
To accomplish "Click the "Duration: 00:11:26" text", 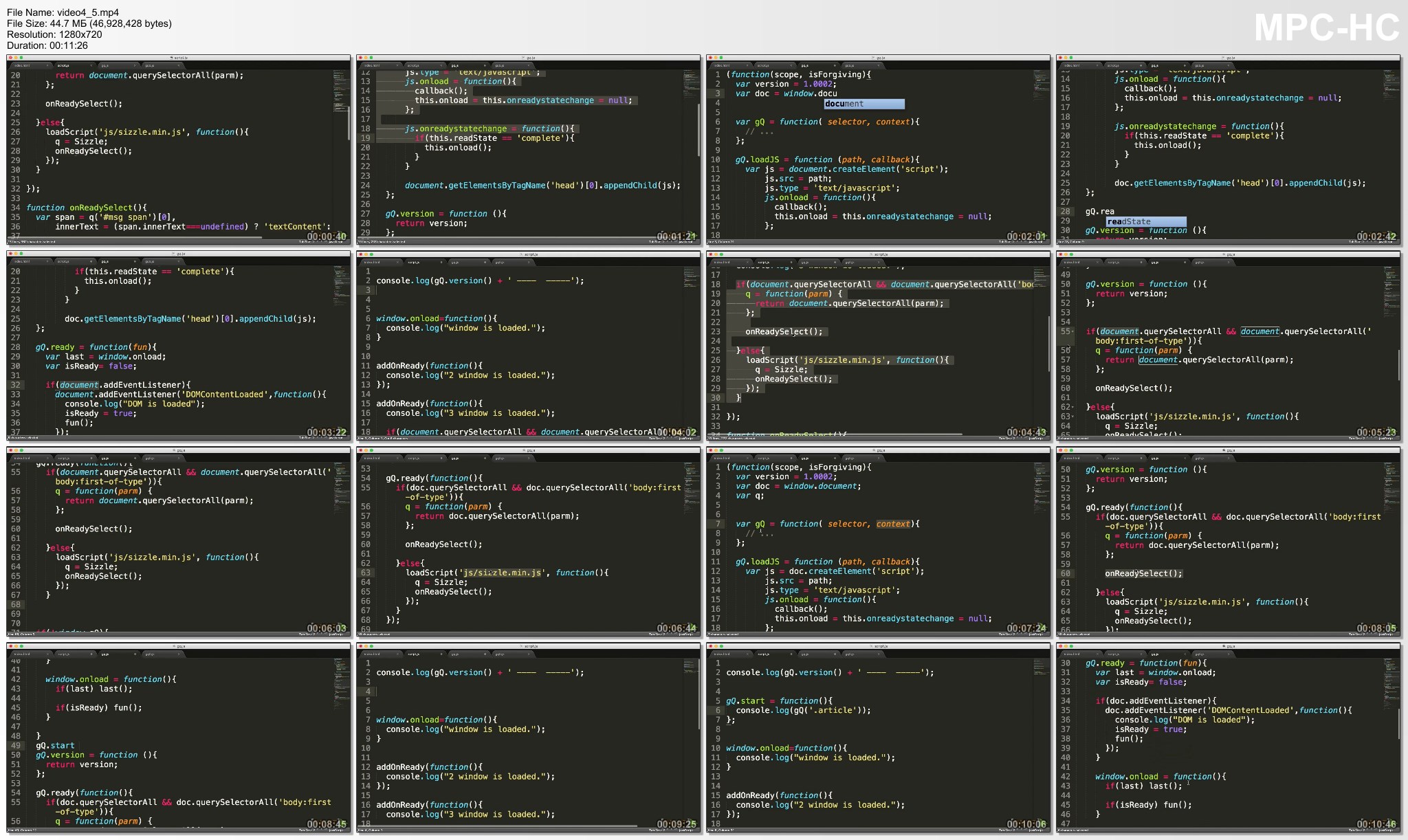I will [x=47, y=45].
